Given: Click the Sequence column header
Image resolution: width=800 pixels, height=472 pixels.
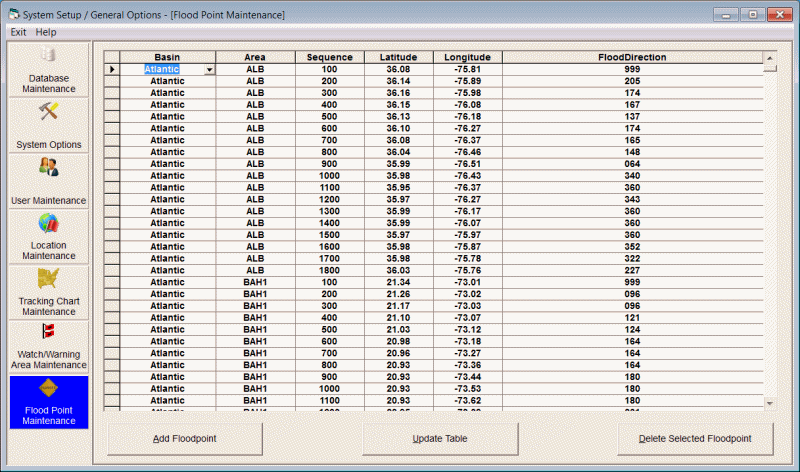Looking at the screenshot, I should [x=329, y=58].
